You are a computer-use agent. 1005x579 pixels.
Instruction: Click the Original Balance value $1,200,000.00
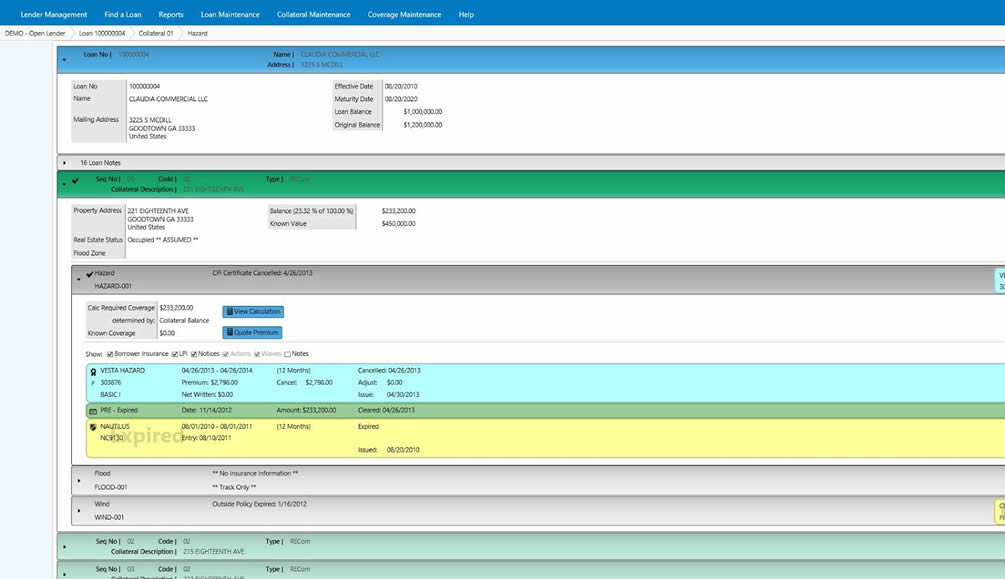point(423,125)
